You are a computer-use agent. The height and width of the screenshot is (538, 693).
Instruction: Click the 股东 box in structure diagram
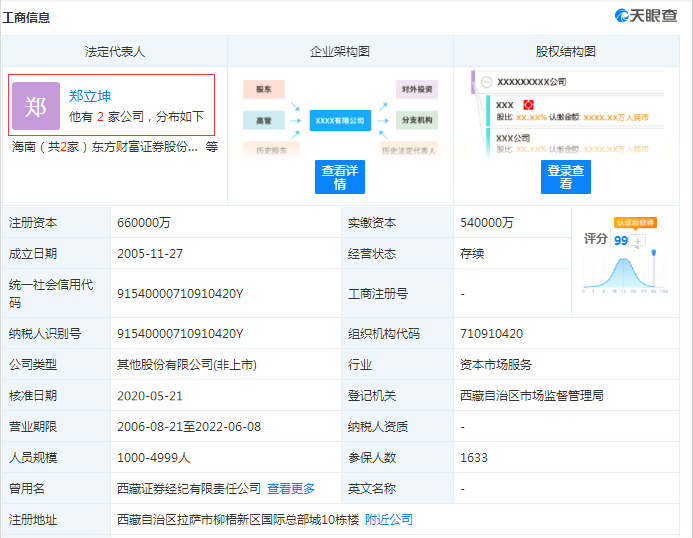(x=264, y=90)
